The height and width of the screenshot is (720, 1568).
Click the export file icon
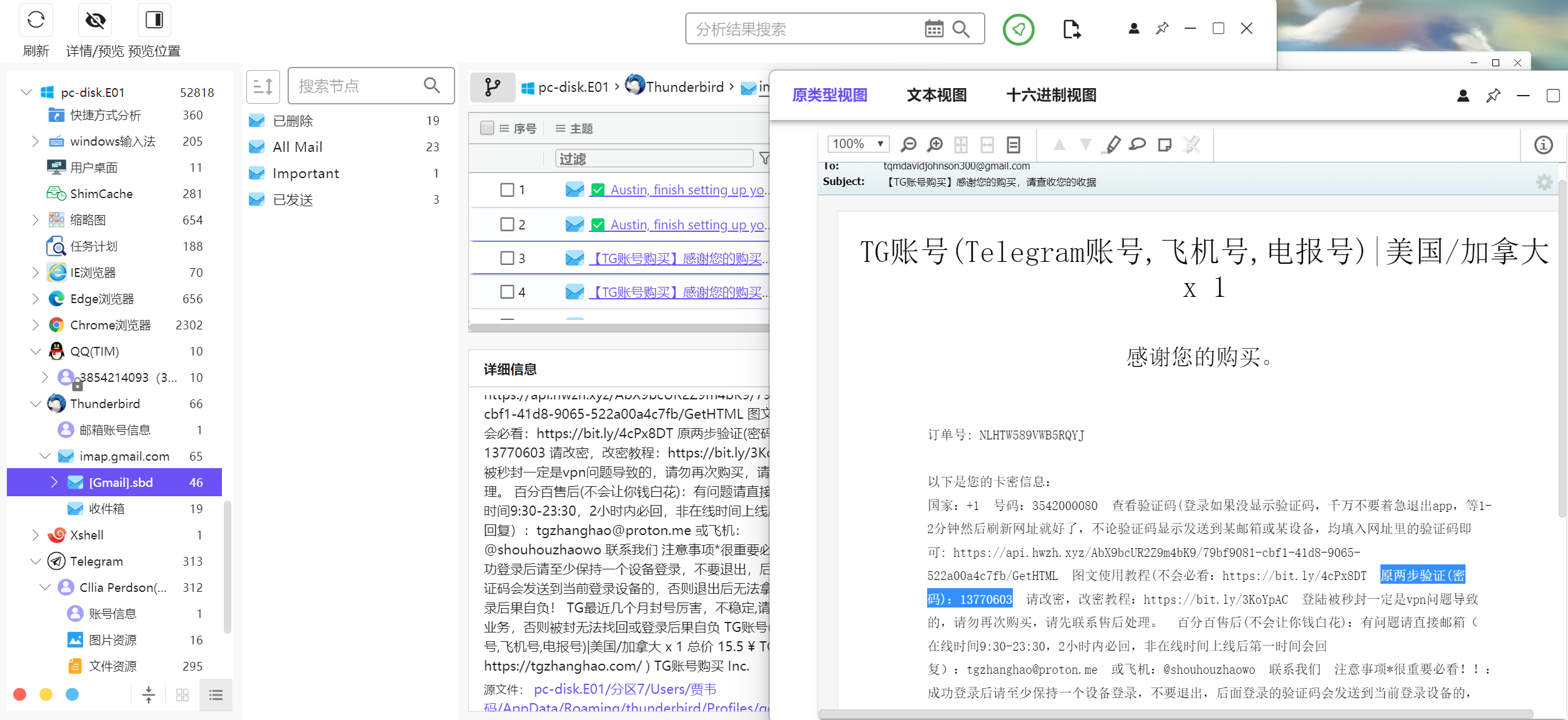1072,29
